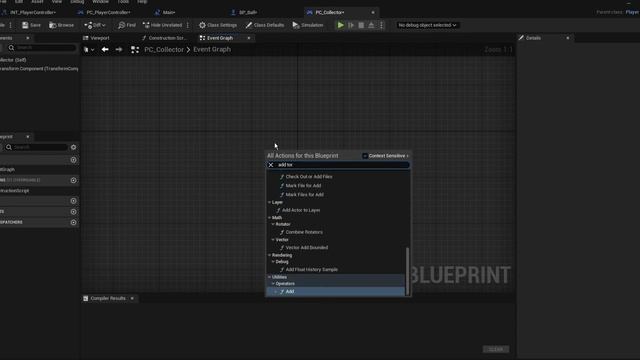Collapse the Layer category
Image resolution: width=640 pixels, height=360 pixels.
point(269,202)
